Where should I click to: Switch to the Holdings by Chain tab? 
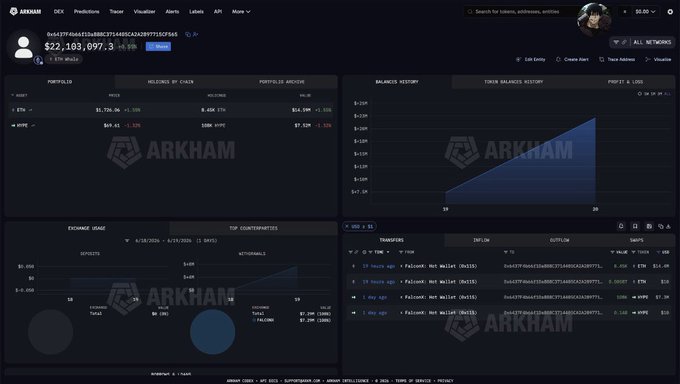(x=170, y=82)
